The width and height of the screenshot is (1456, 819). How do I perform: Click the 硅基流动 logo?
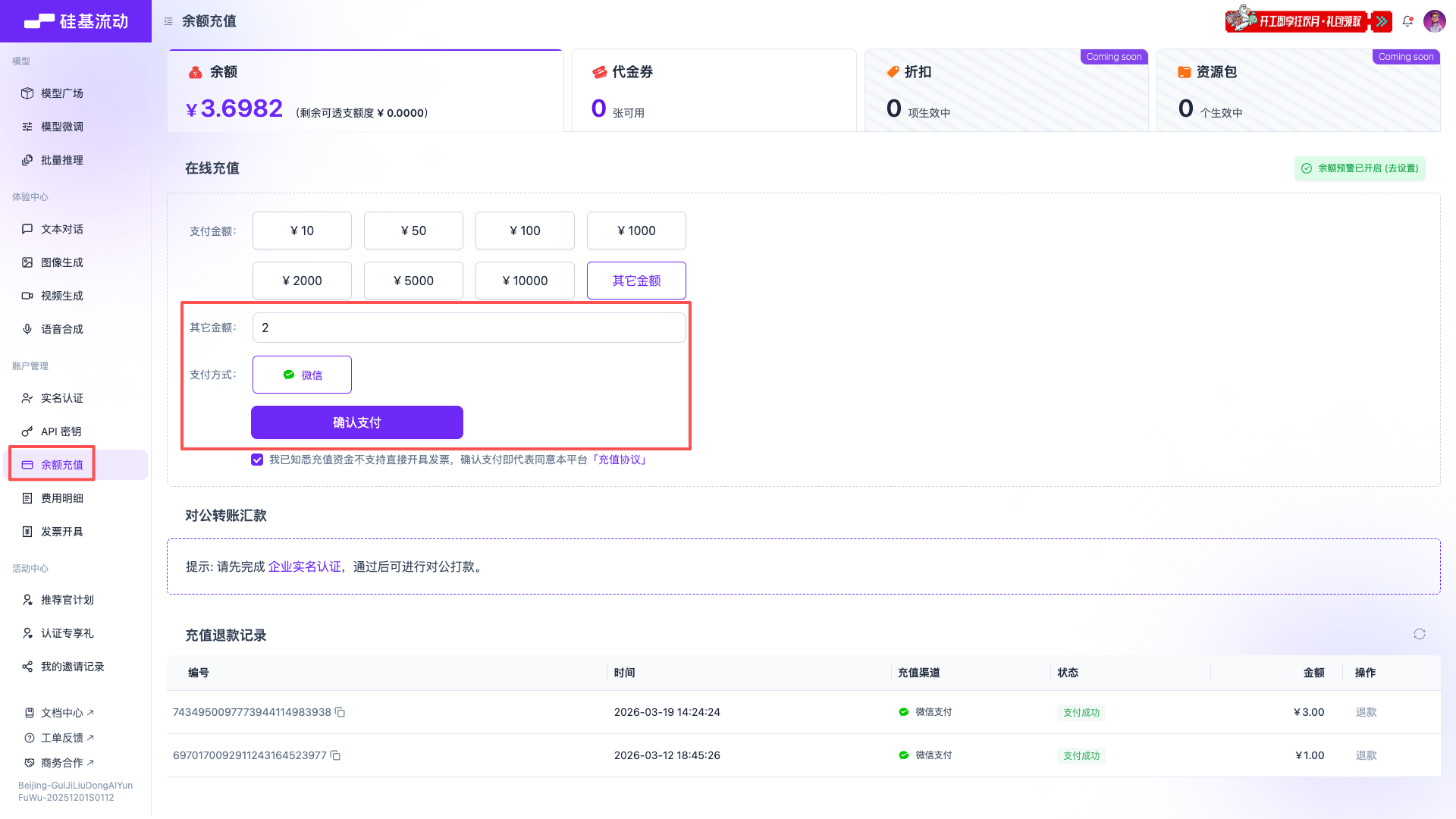pos(76,21)
